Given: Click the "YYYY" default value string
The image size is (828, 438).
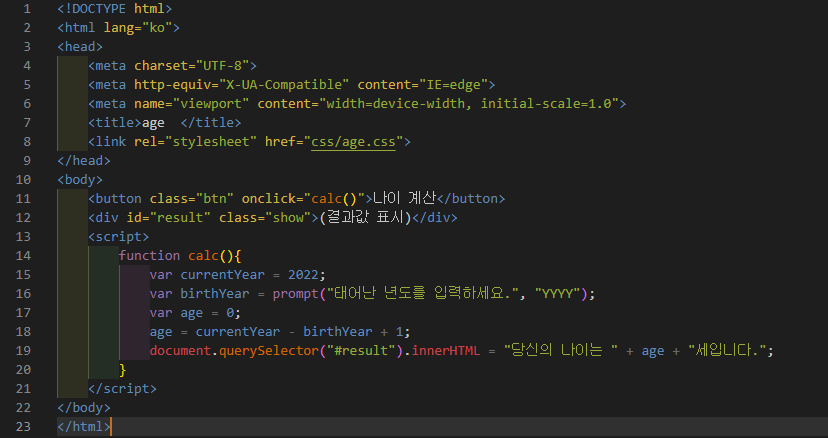Looking at the screenshot, I should click(558, 294).
